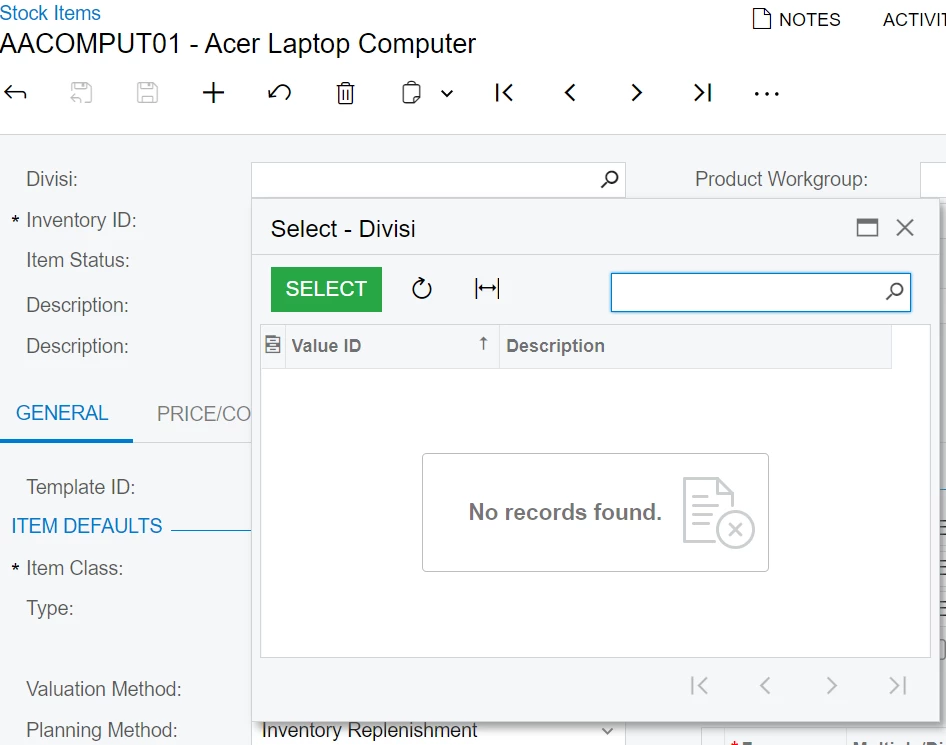The image size is (946, 745).
Task: Click the Save and Close icon
Action: 81,93
